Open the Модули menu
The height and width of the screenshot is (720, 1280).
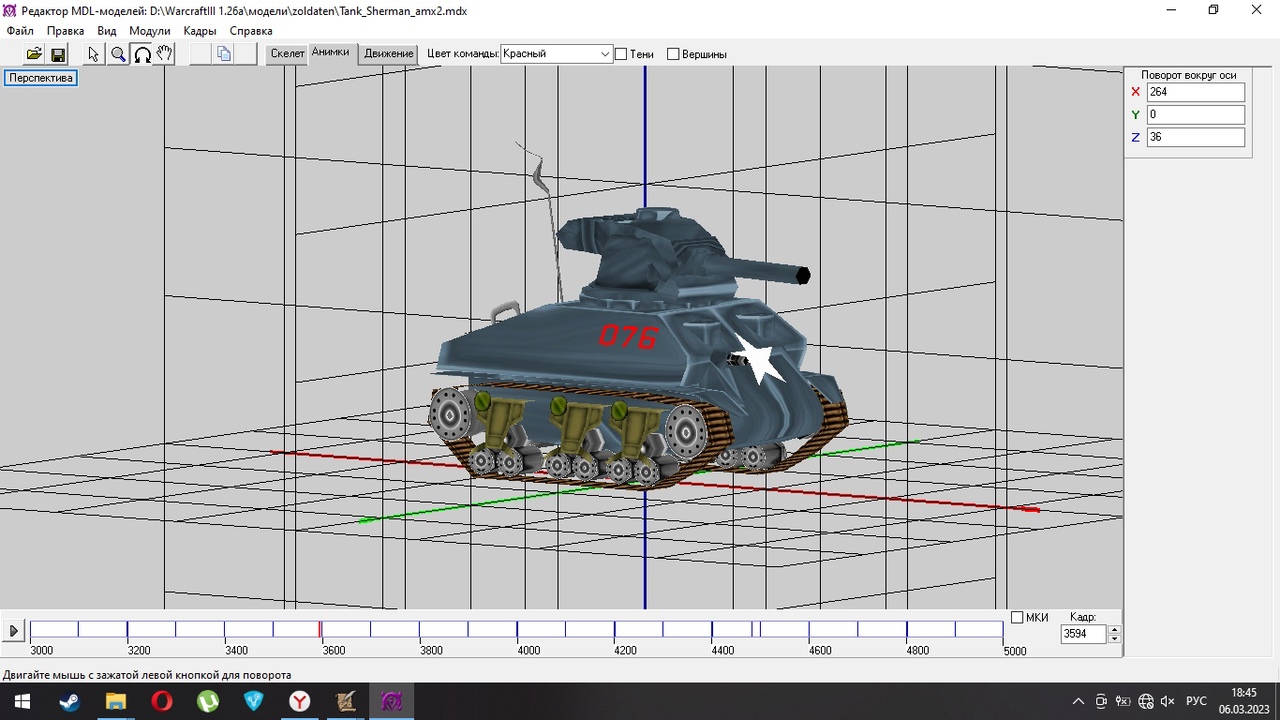pyautogui.click(x=150, y=31)
